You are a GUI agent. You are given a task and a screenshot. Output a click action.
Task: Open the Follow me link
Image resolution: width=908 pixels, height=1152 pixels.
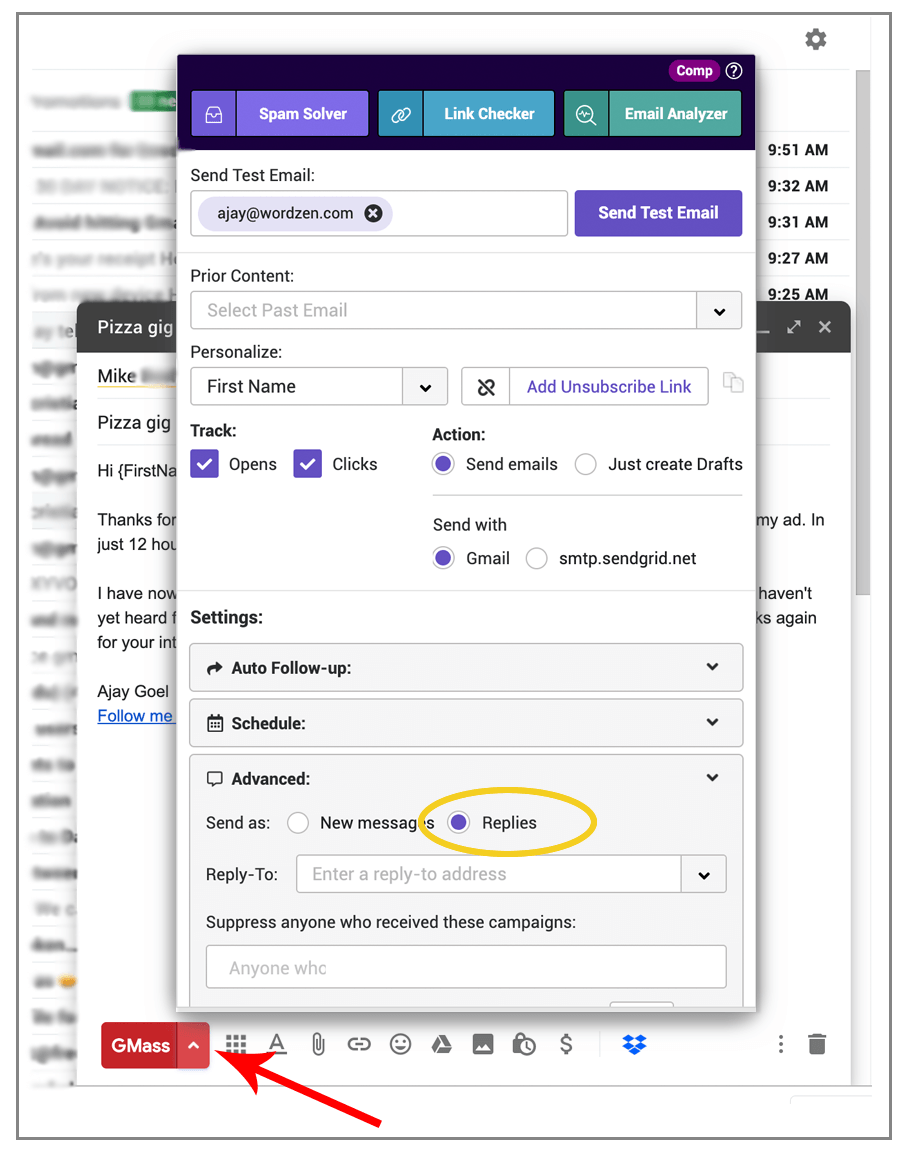(135, 716)
